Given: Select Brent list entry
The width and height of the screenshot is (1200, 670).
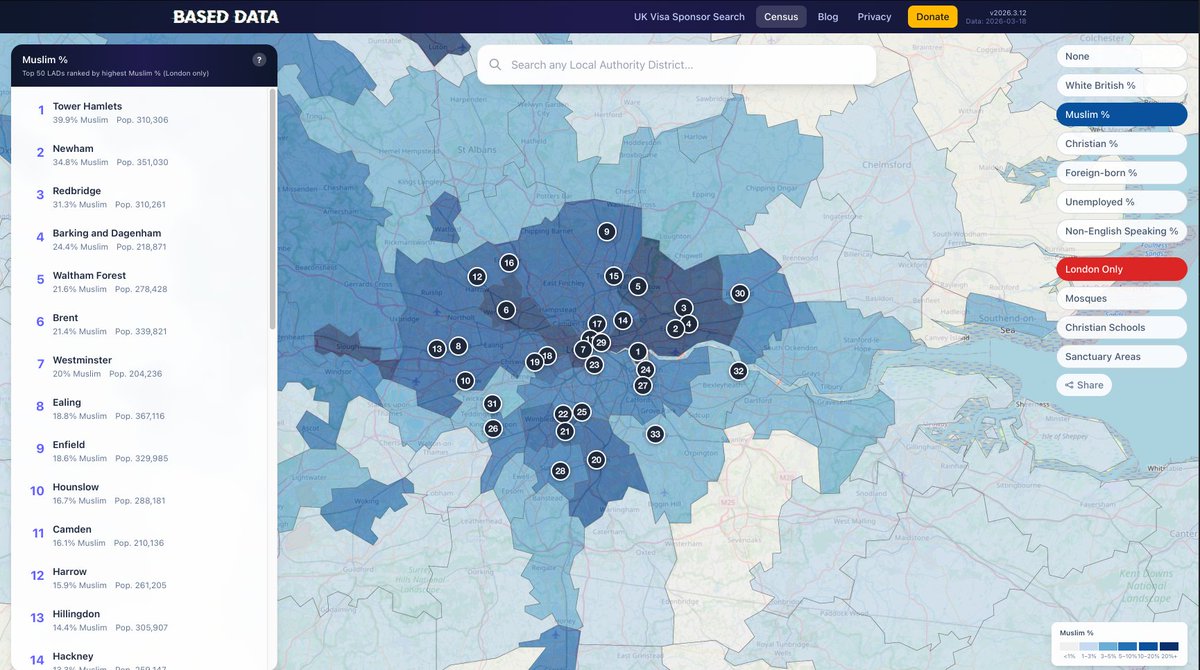Looking at the screenshot, I should [x=140, y=324].
